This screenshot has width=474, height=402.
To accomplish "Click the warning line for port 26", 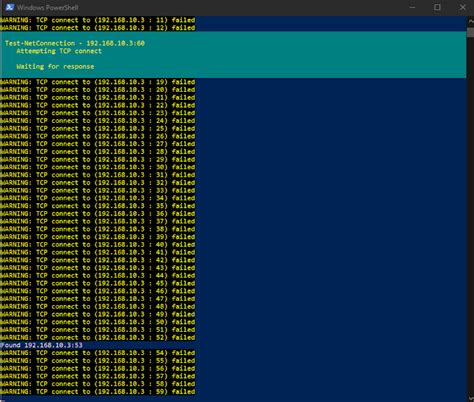I will click(98, 136).
